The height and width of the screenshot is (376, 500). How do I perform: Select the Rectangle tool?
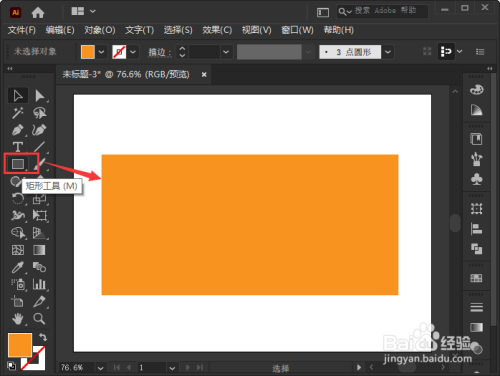pyautogui.click(x=18, y=164)
